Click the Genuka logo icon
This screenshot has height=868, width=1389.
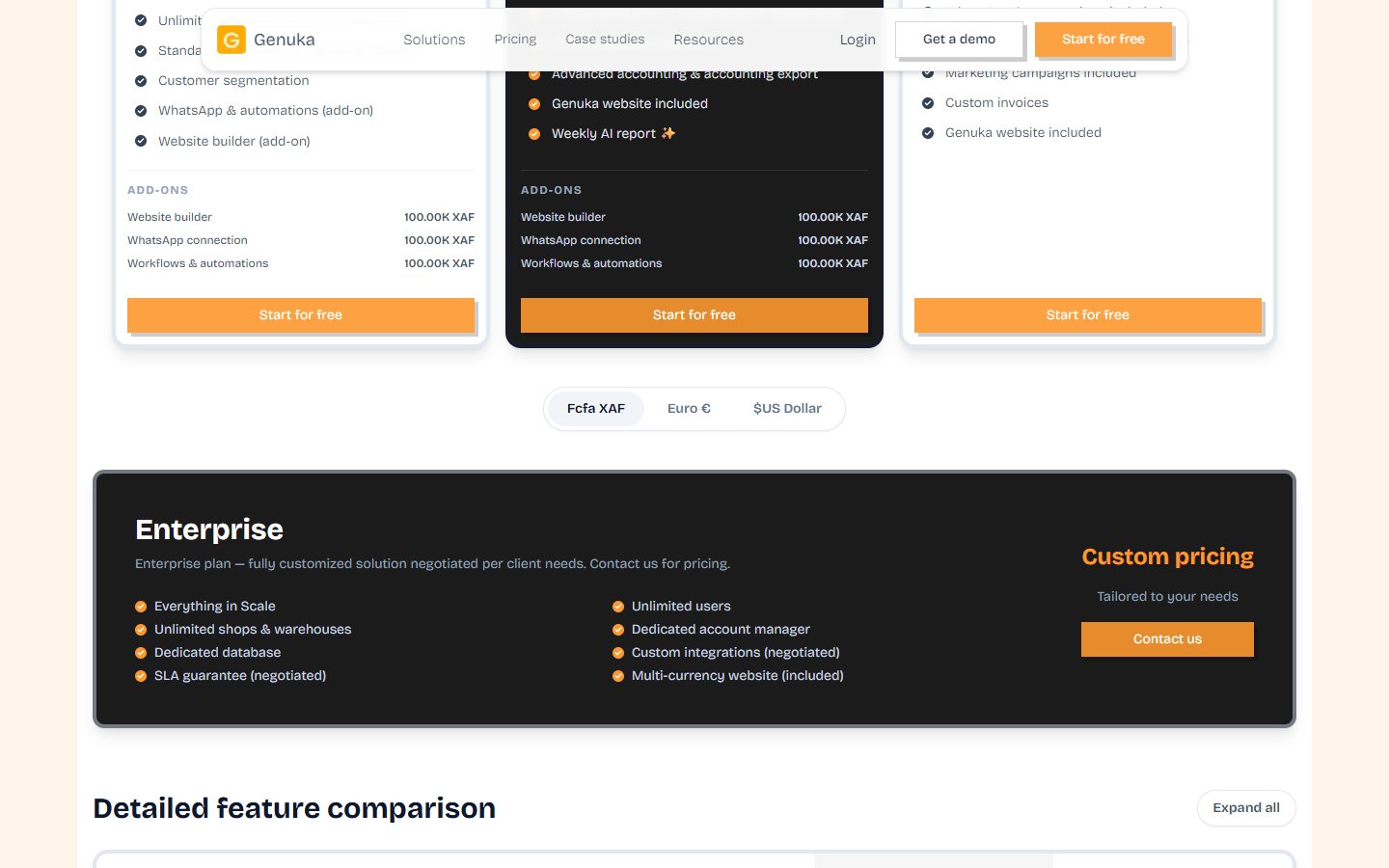pos(231,40)
